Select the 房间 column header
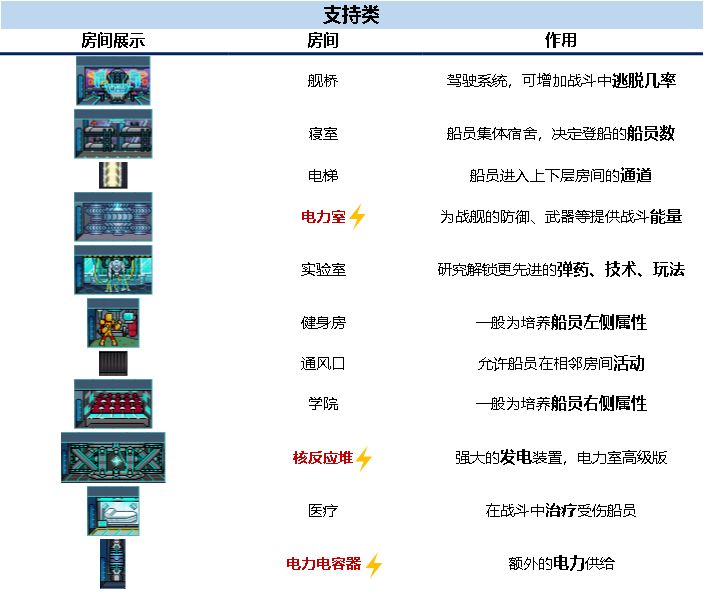The width and height of the screenshot is (704, 592). [322, 41]
